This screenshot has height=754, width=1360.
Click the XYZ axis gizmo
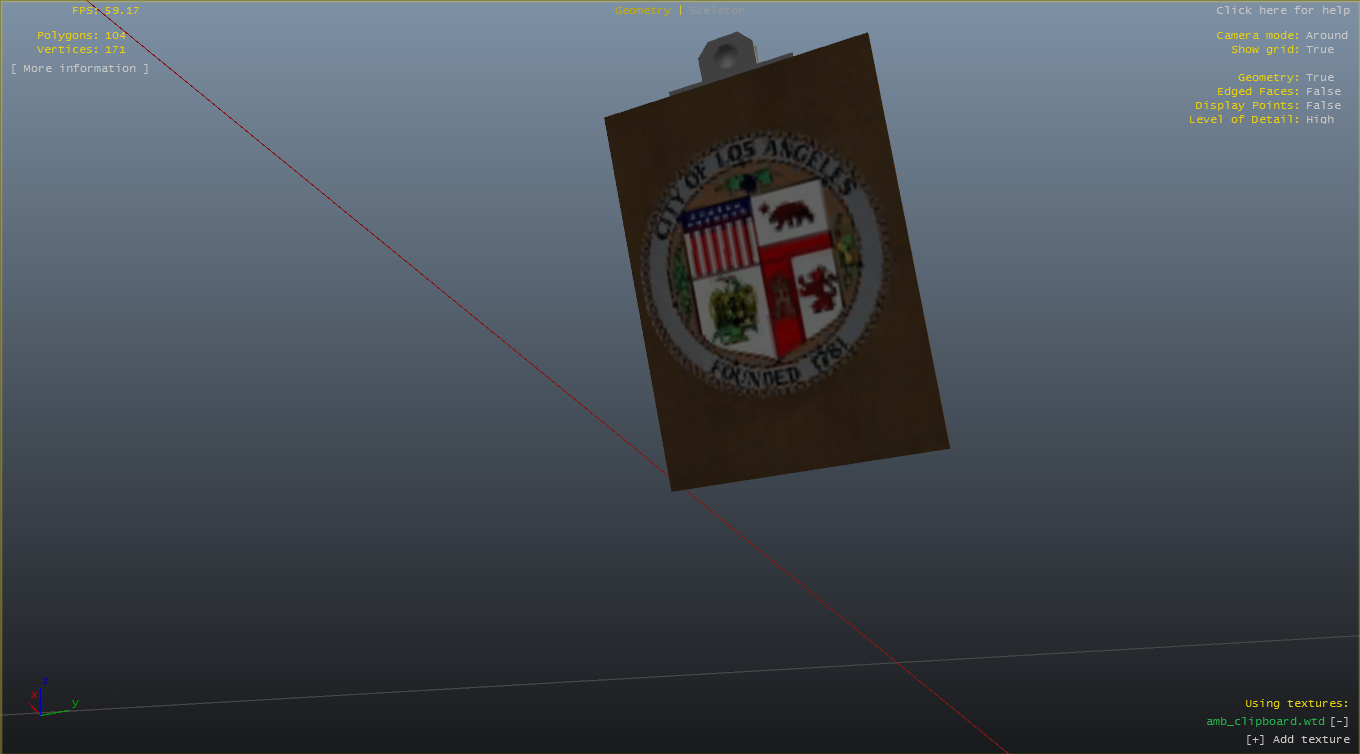45,700
